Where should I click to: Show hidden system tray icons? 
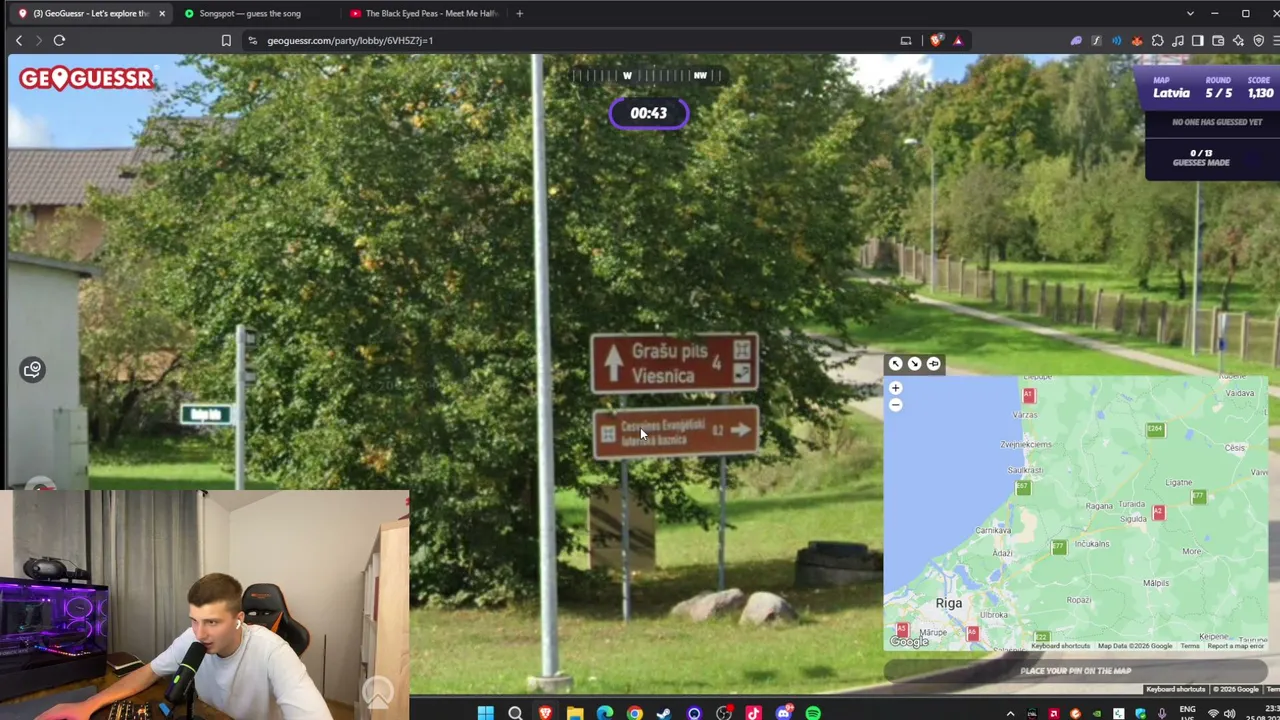click(x=1010, y=714)
